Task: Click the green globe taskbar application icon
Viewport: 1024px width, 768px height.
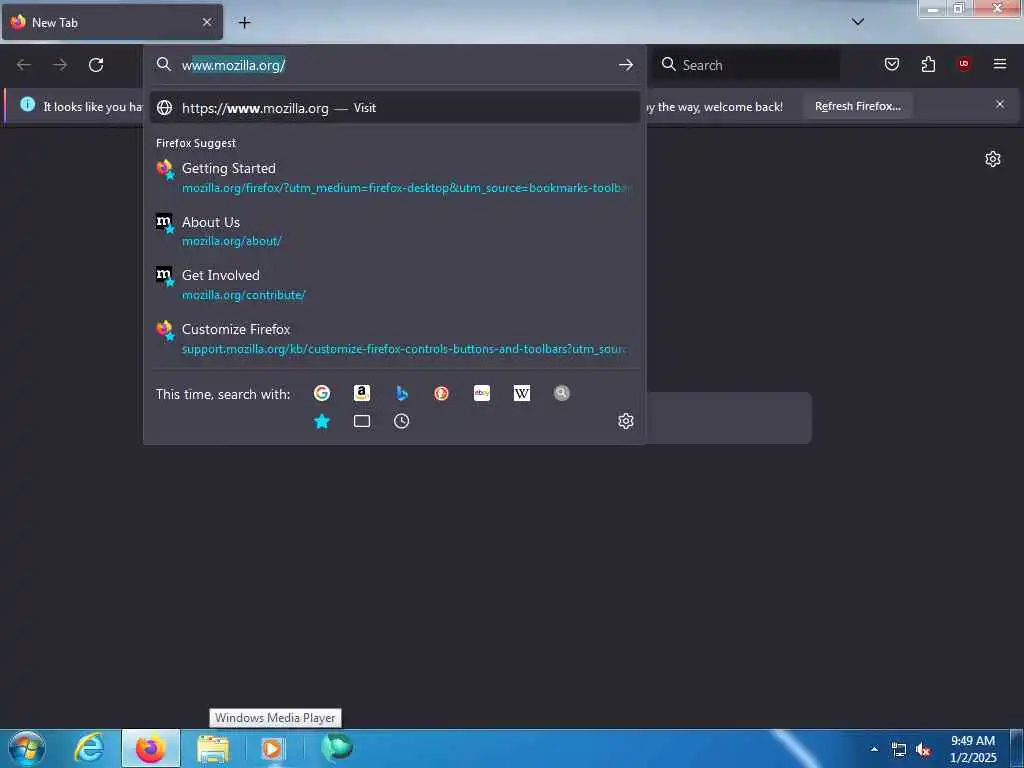Action: (337, 748)
